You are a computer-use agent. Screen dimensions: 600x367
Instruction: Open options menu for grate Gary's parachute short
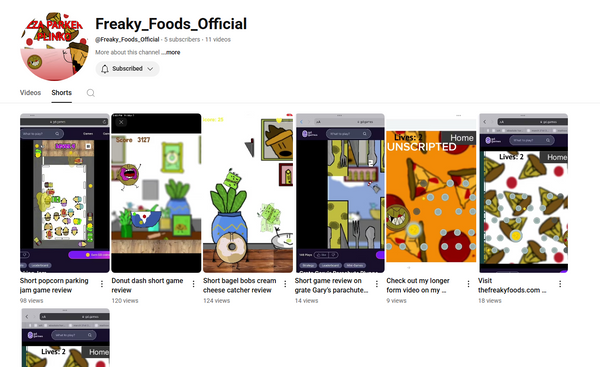pos(377,284)
